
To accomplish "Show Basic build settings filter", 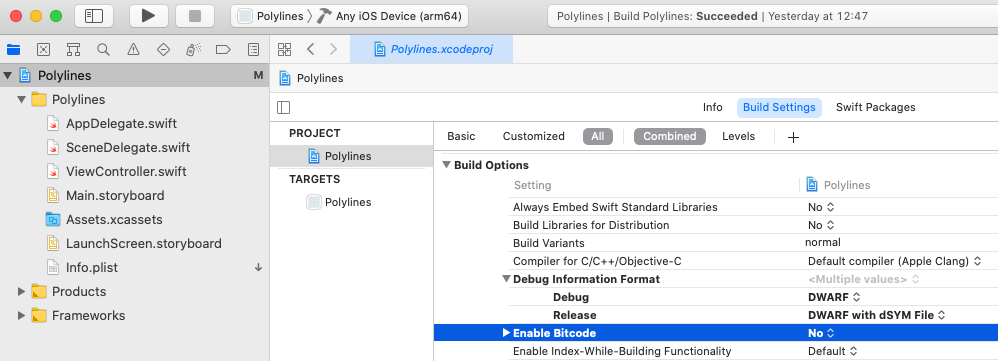I will coord(461,136).
